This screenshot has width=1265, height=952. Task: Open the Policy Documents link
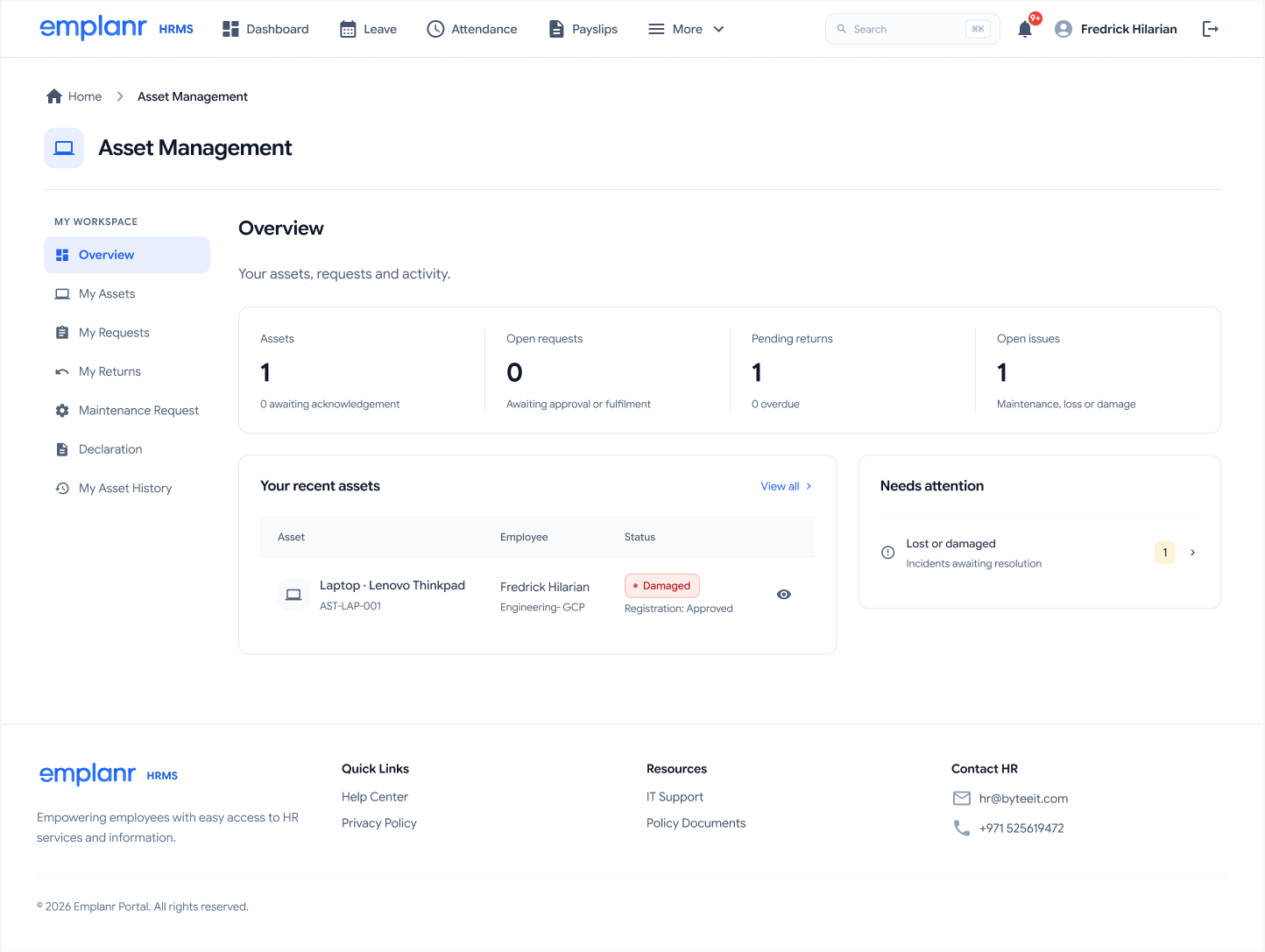(696, 823)
